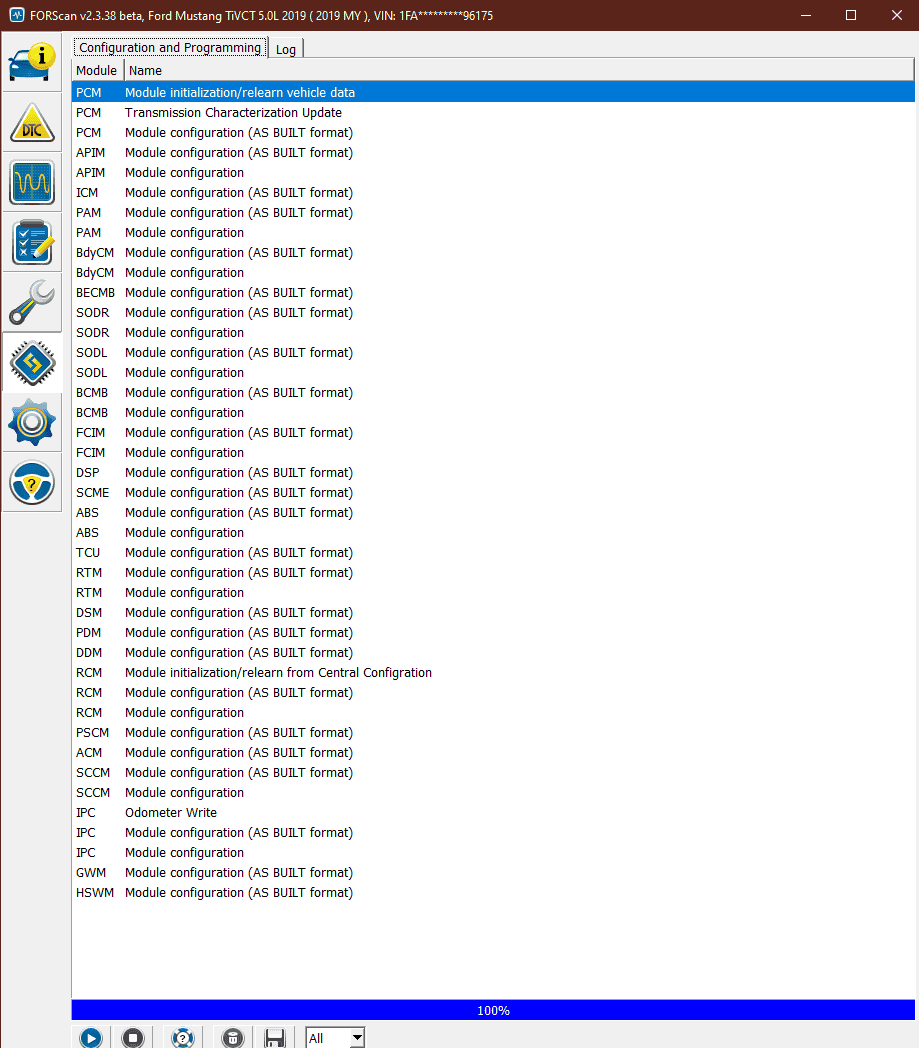
Task: Open the tests checklist section
Action: pyautogui.click(x=31, y=243)
